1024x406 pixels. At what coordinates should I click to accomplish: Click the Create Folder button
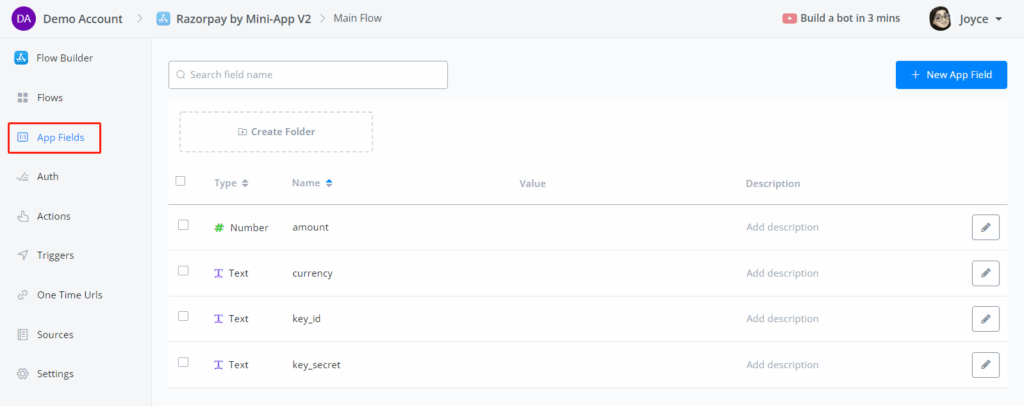point(276,132)
